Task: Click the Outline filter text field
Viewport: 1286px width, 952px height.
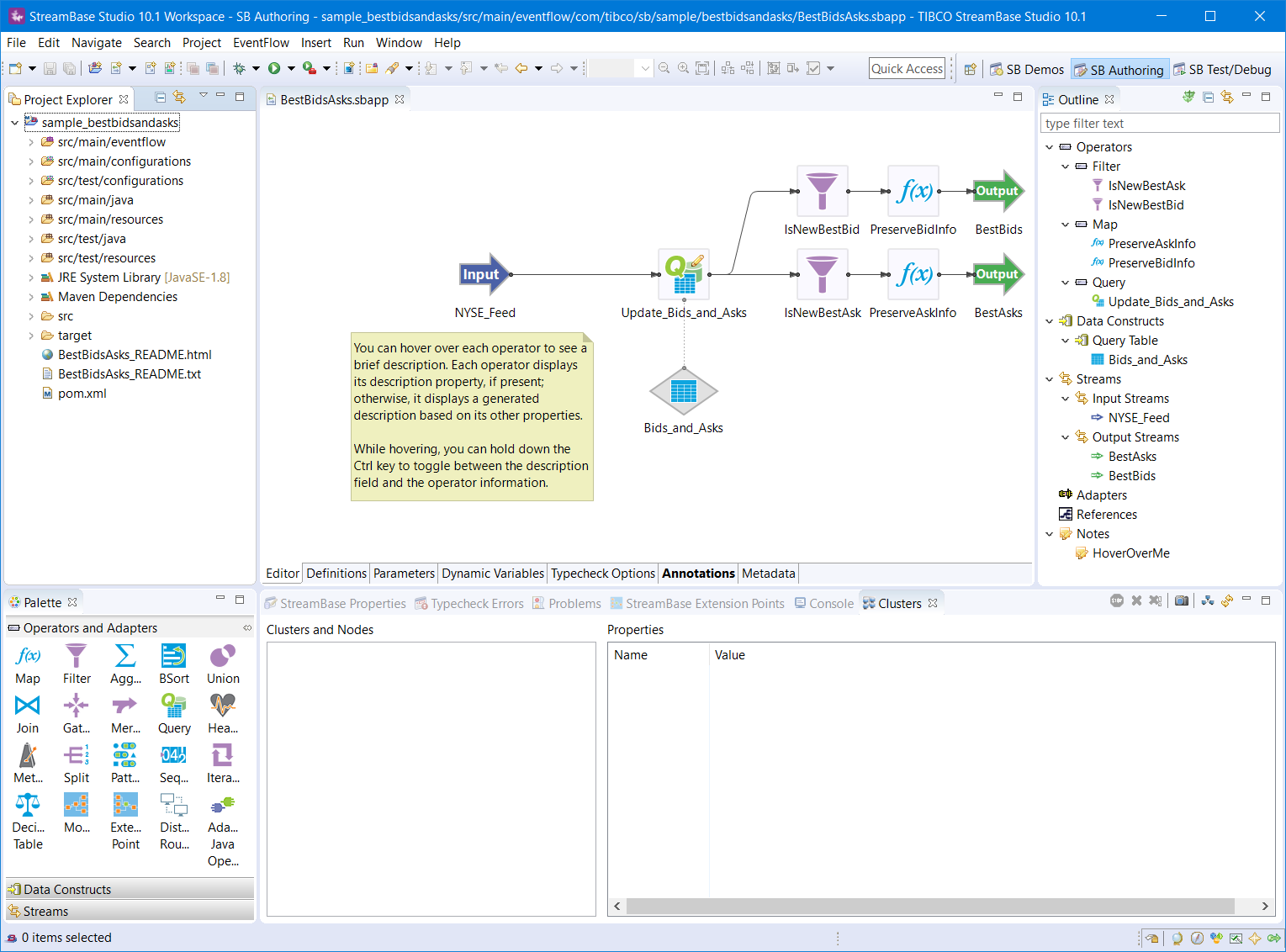Action: [x=1160, y=124]
